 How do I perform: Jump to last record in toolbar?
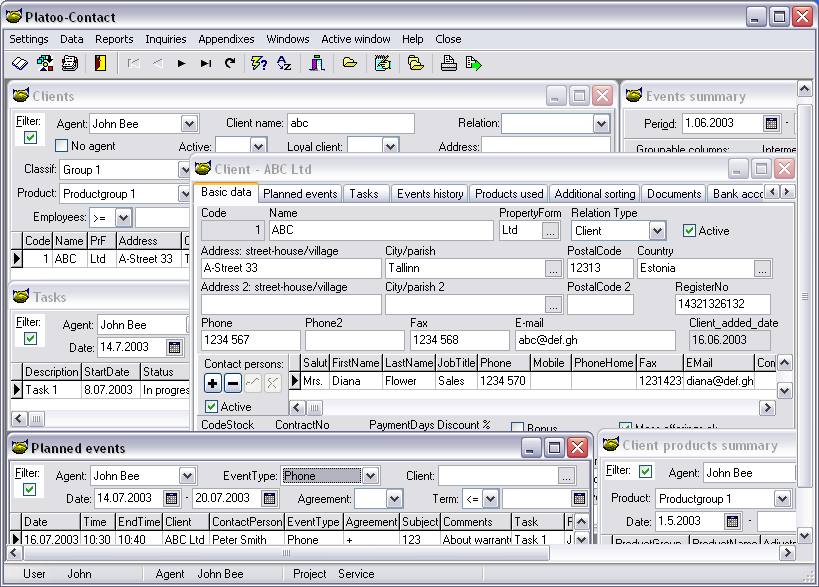coord(206,64)
